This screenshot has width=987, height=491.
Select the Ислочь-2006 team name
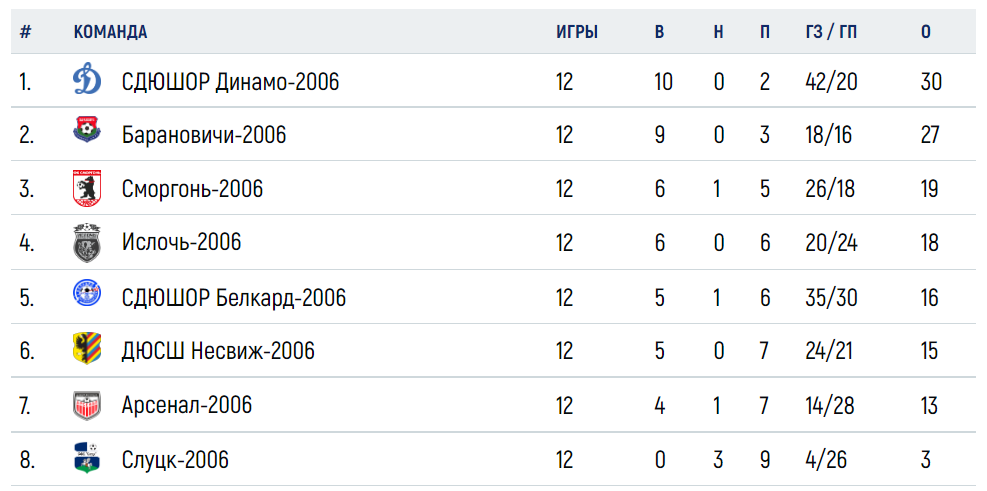pos(181,242)
